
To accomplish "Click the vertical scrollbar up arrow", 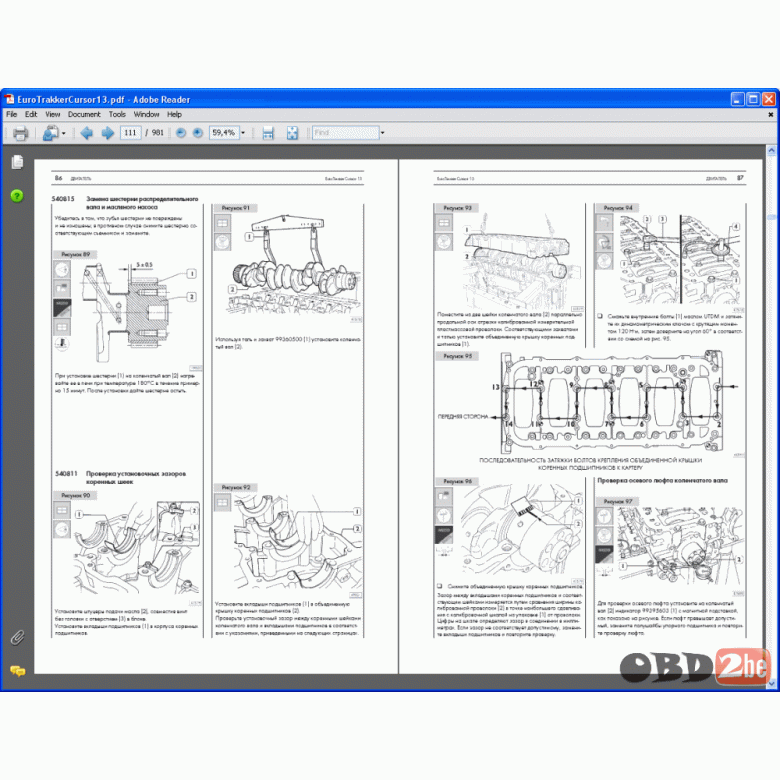I will click(771, 150).
